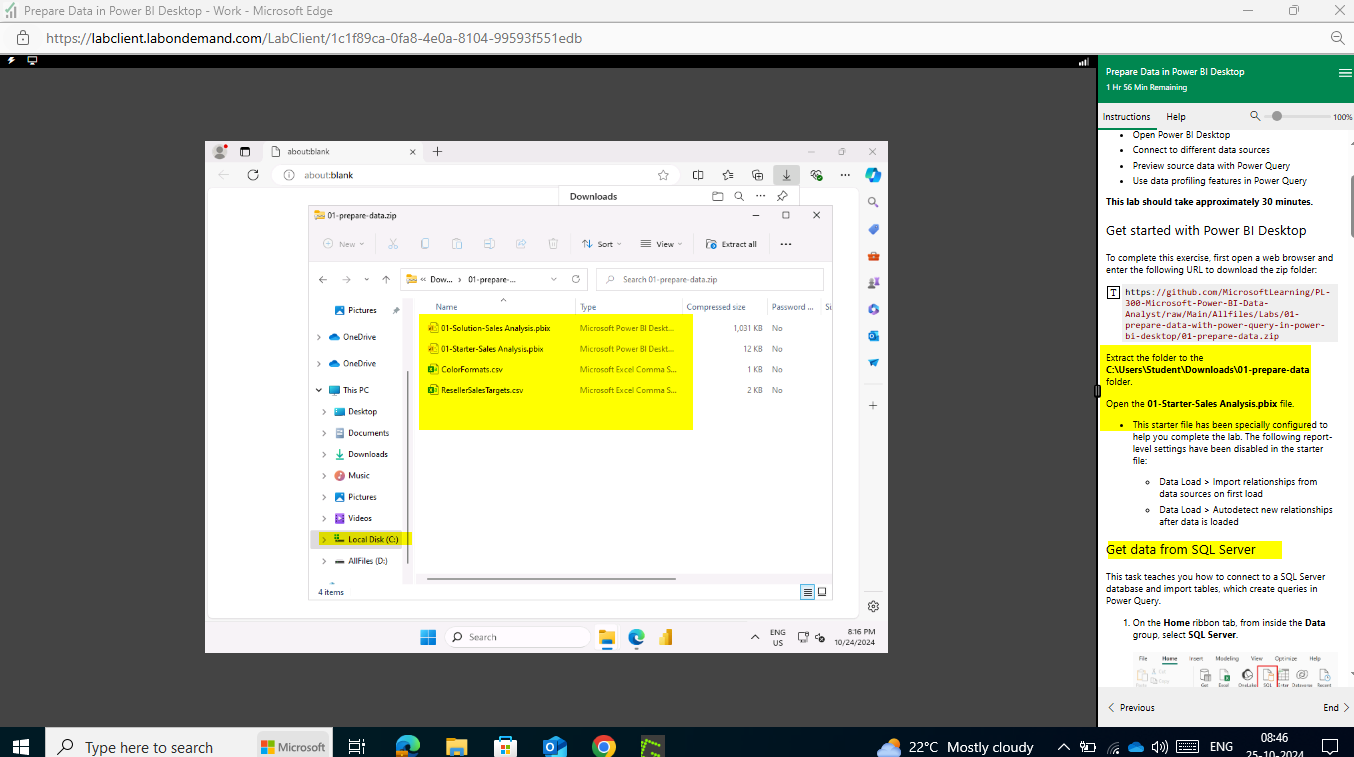Open Downloads icon in inner Edge toolbar
Image resolution: width=1354 pixels, height=757 pixels.
click(x=786, y=174)
